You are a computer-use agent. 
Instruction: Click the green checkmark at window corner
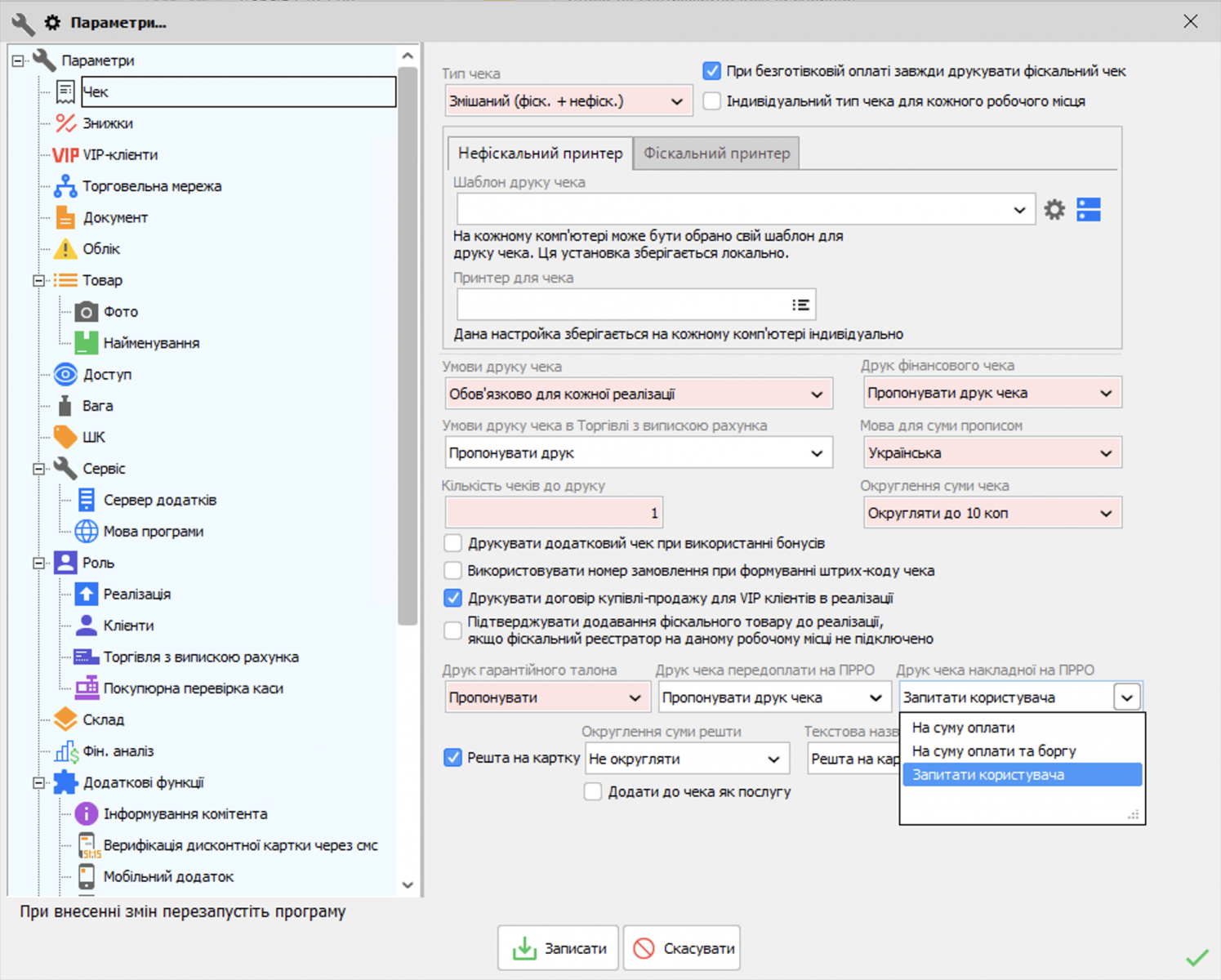1197,957
